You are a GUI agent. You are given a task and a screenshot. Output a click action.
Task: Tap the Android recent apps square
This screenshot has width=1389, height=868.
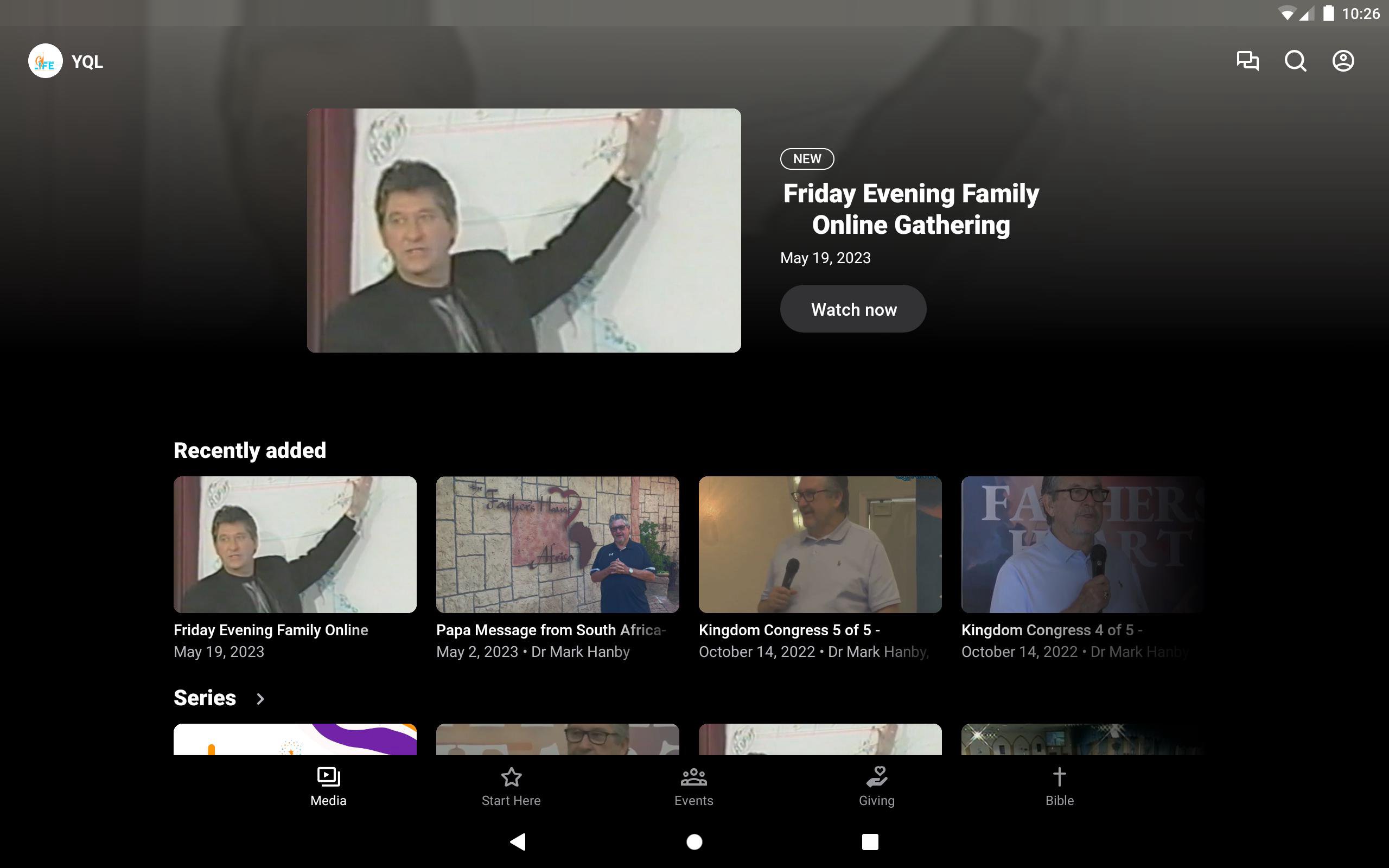(x=870, y=841)
